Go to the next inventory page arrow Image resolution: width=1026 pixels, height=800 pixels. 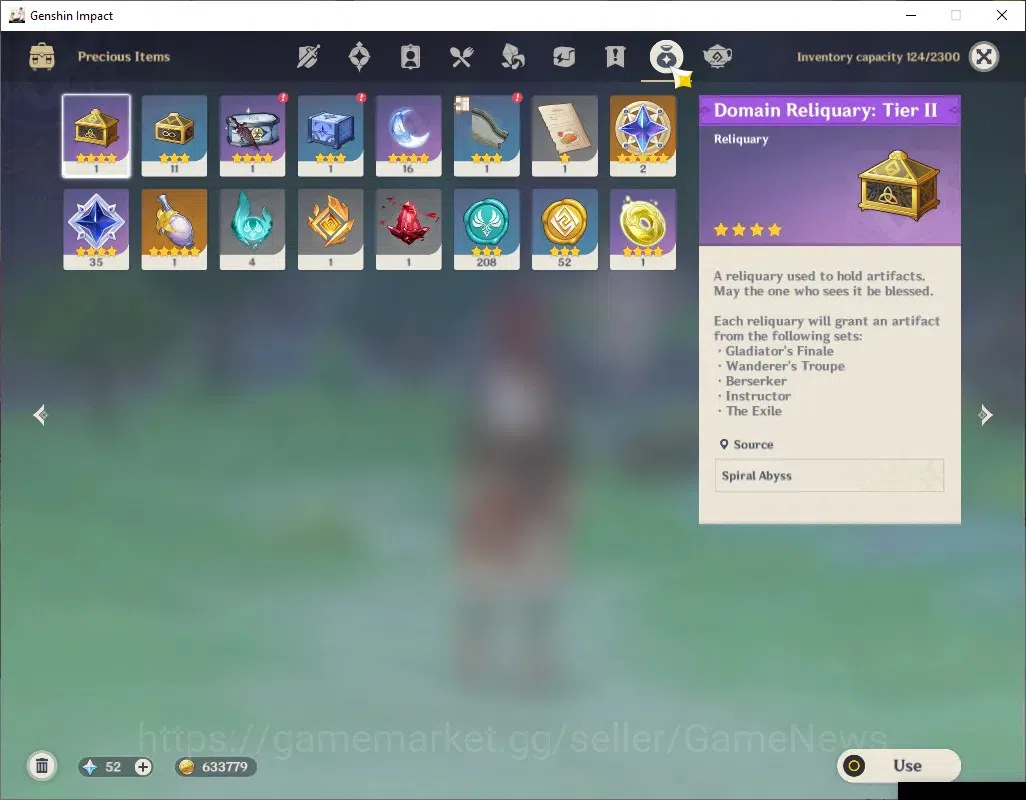click(x=985, y=415)
